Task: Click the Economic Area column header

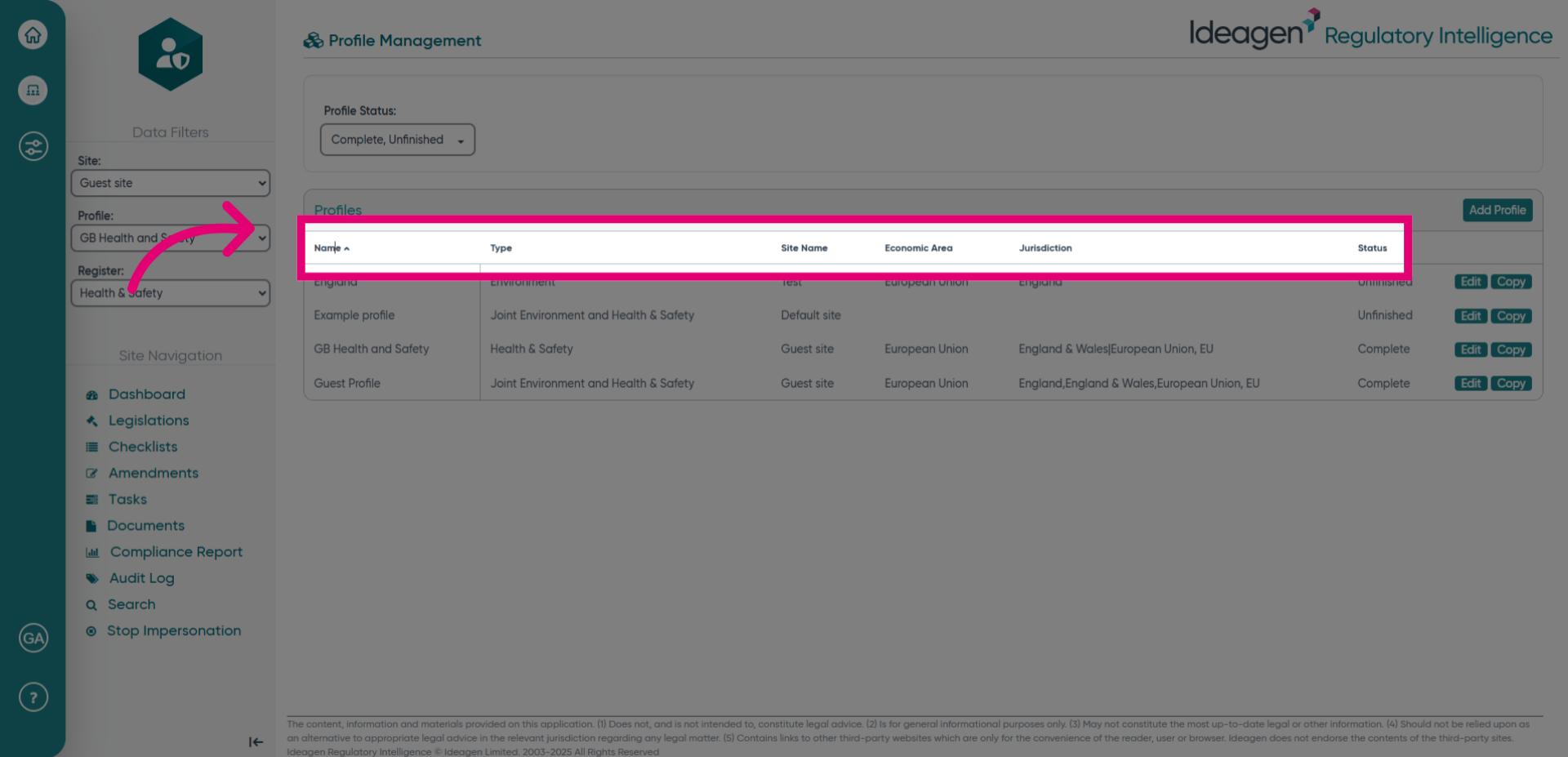Action: tap(918, 248)
